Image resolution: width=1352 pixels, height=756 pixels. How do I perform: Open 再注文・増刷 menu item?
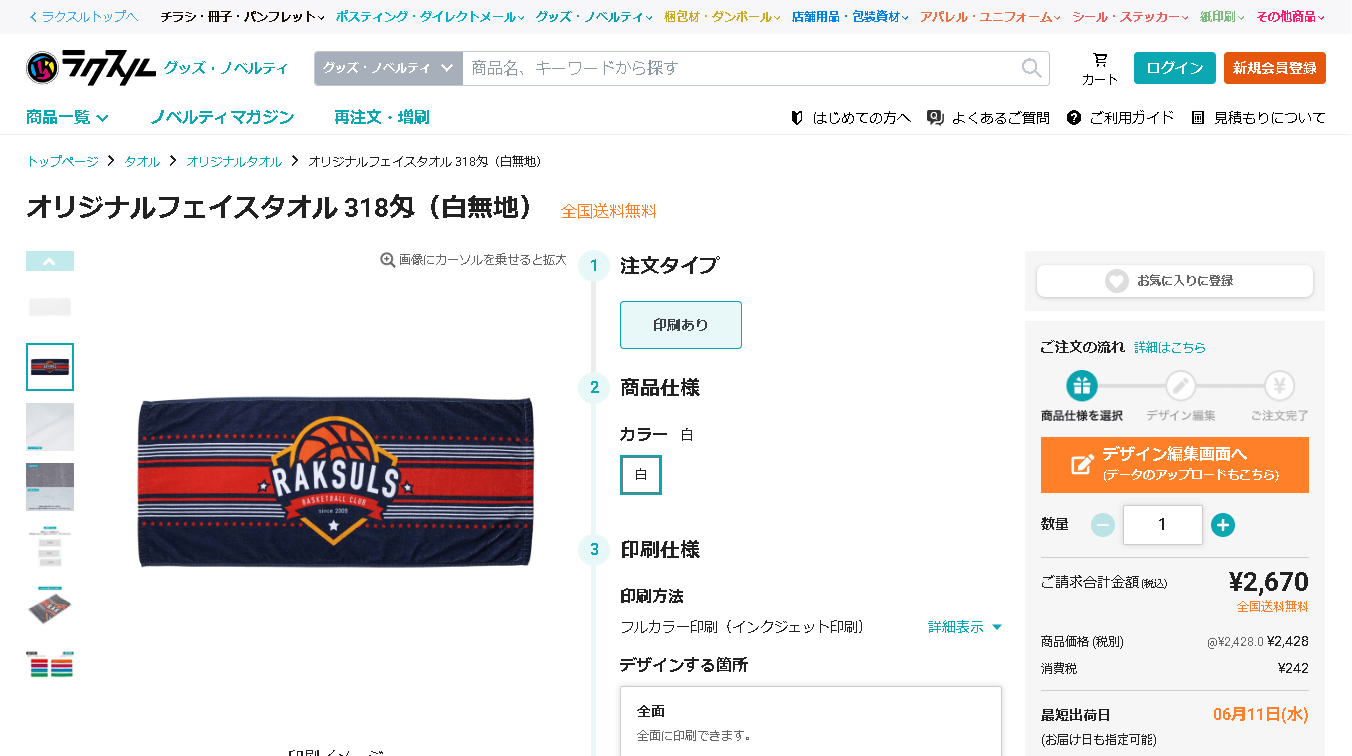(382, 118)
